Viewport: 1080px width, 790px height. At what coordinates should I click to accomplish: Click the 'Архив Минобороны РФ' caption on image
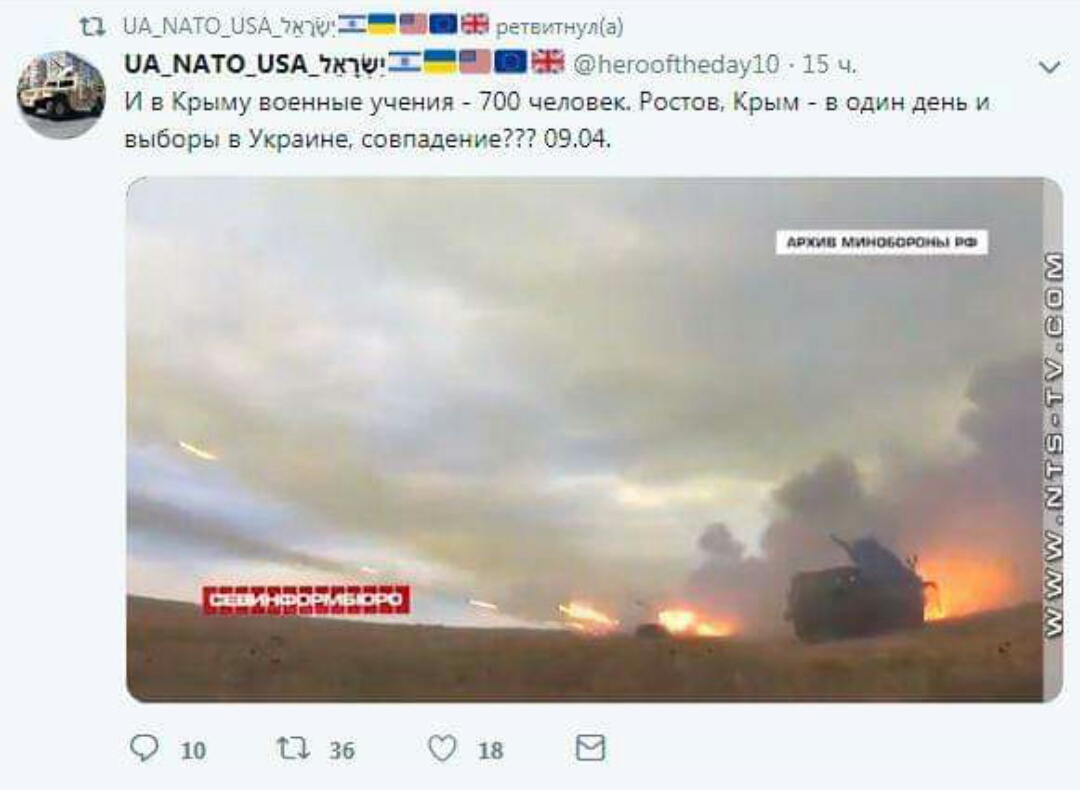tap(882, 242)
